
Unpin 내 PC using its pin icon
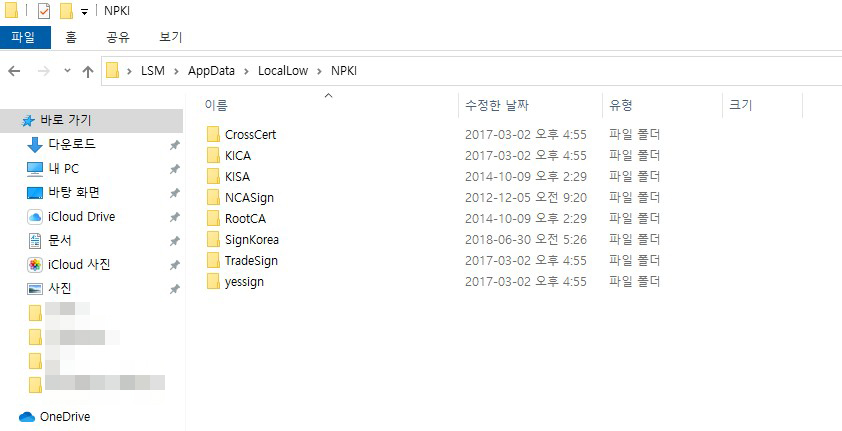pos(175,170)
